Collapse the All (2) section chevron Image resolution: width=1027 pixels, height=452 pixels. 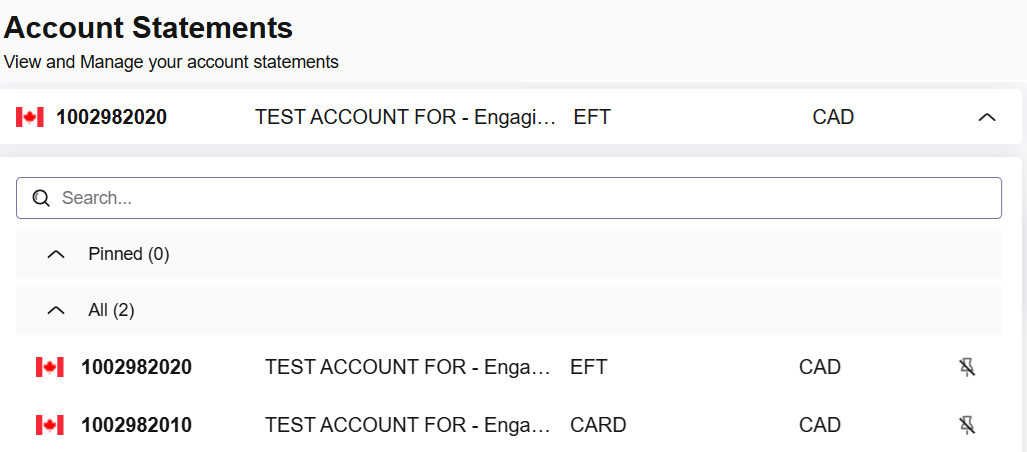tap(57, 310)
